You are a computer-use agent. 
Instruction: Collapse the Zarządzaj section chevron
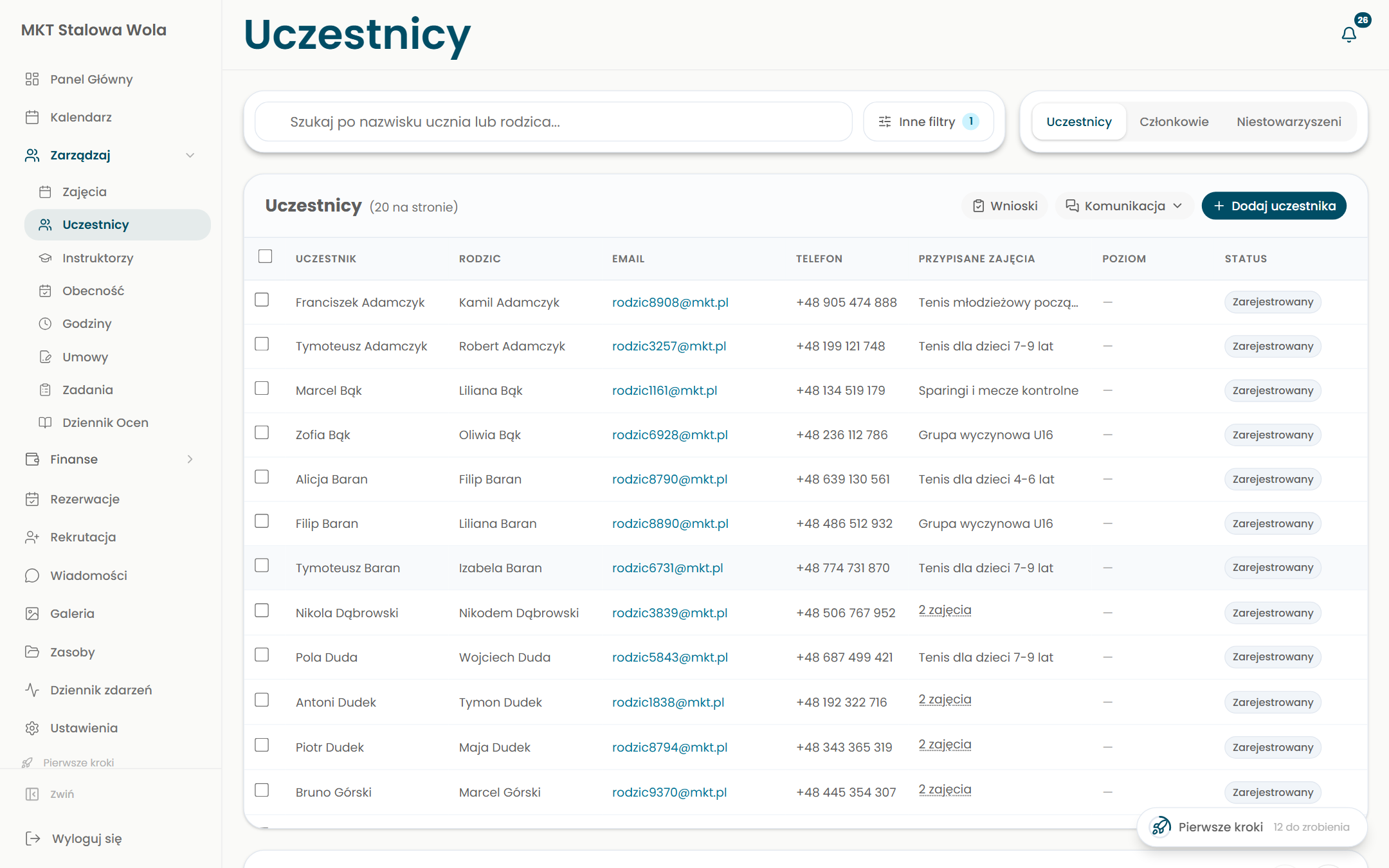[190, 155]
